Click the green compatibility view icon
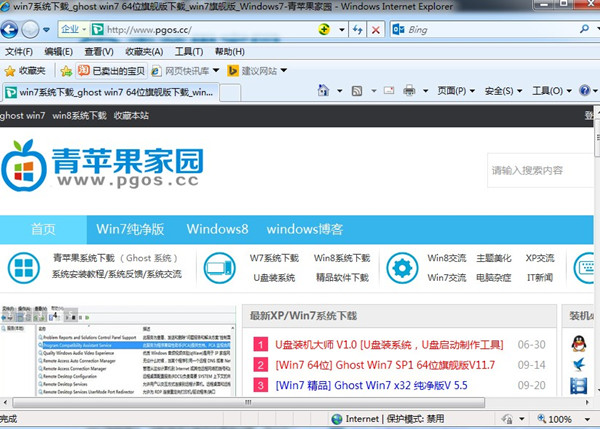 click(324, 29)
